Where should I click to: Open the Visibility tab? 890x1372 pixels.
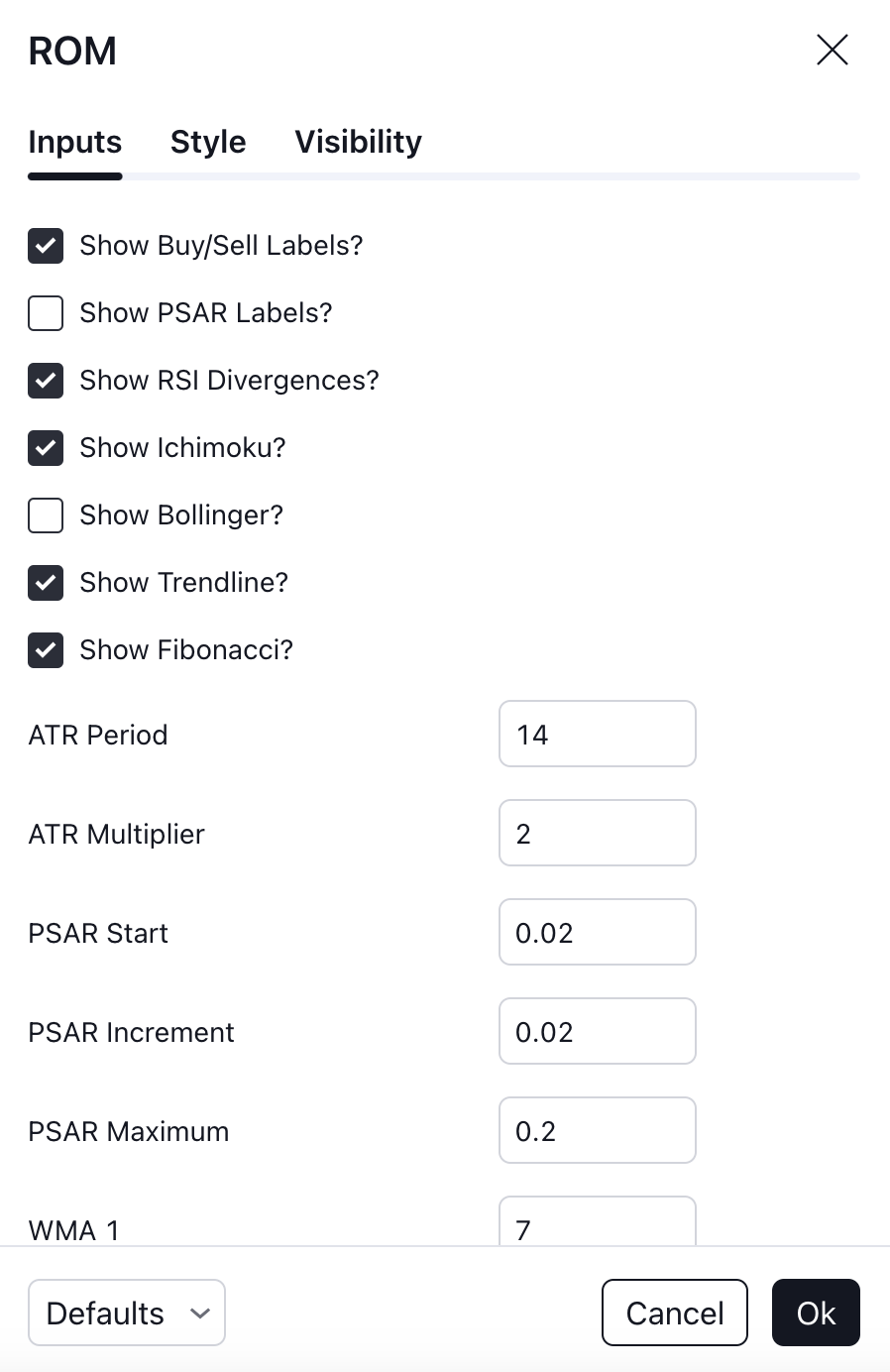[x=359, y=142]
